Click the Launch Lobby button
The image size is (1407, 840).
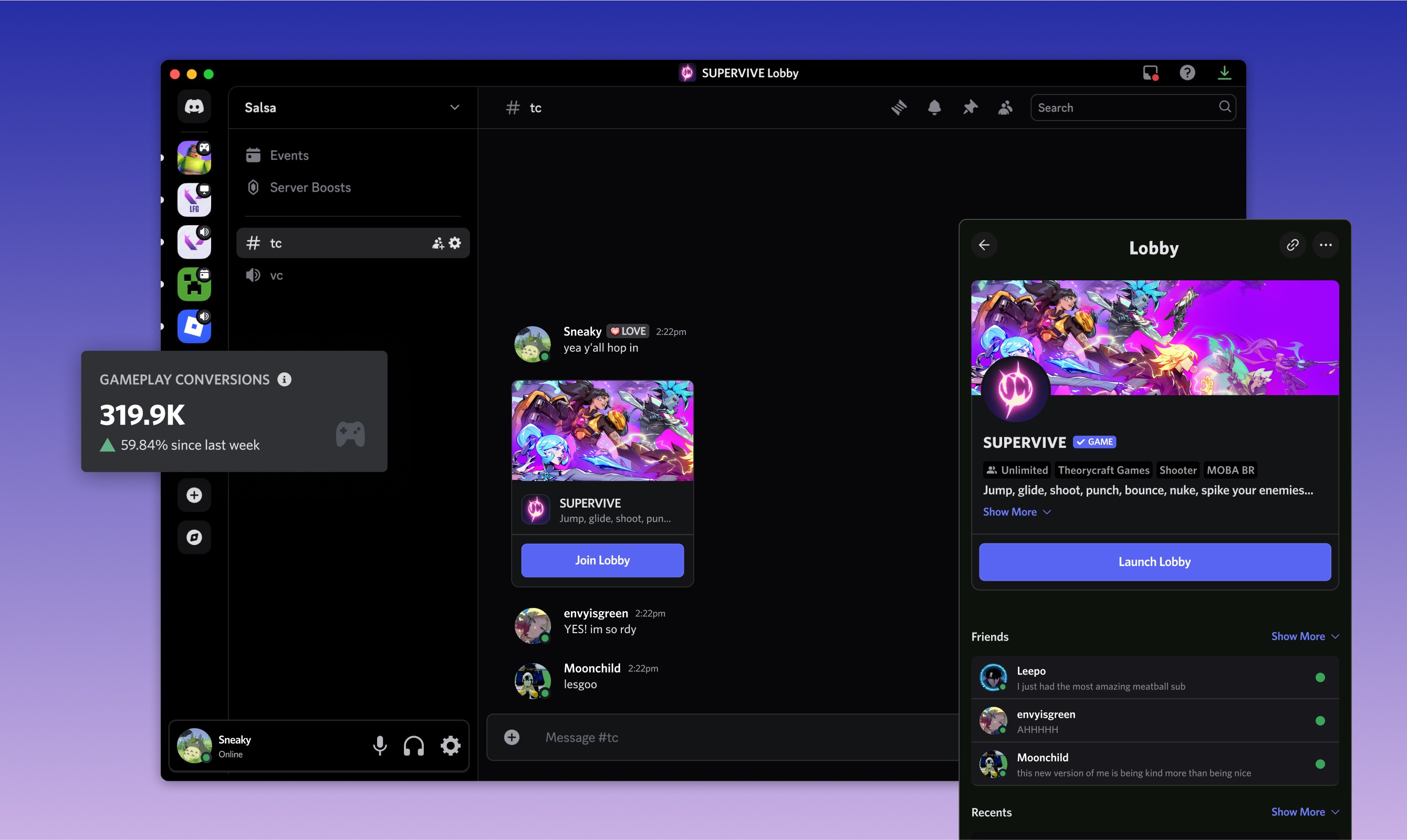1154,562
